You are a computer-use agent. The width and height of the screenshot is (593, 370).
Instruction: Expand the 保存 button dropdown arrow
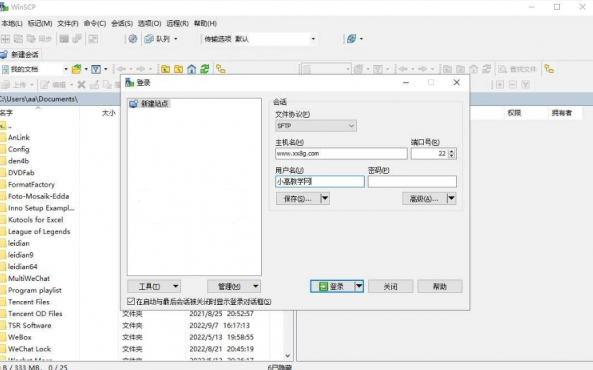(325, 198)
